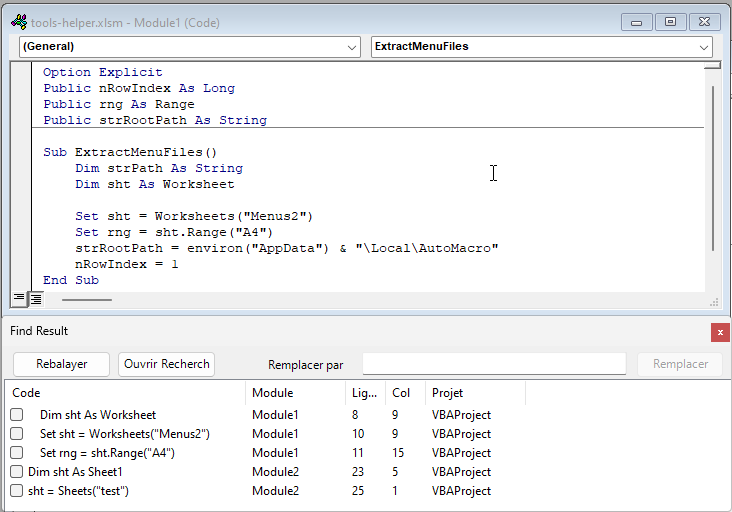Click 'Option Explicit' code line

pyautogui.click(x=103, y=72)
